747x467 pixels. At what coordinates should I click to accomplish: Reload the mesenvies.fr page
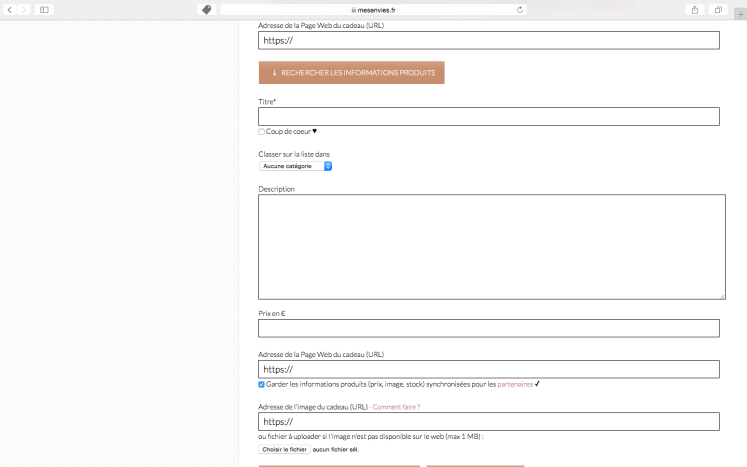tap(520, 9)
